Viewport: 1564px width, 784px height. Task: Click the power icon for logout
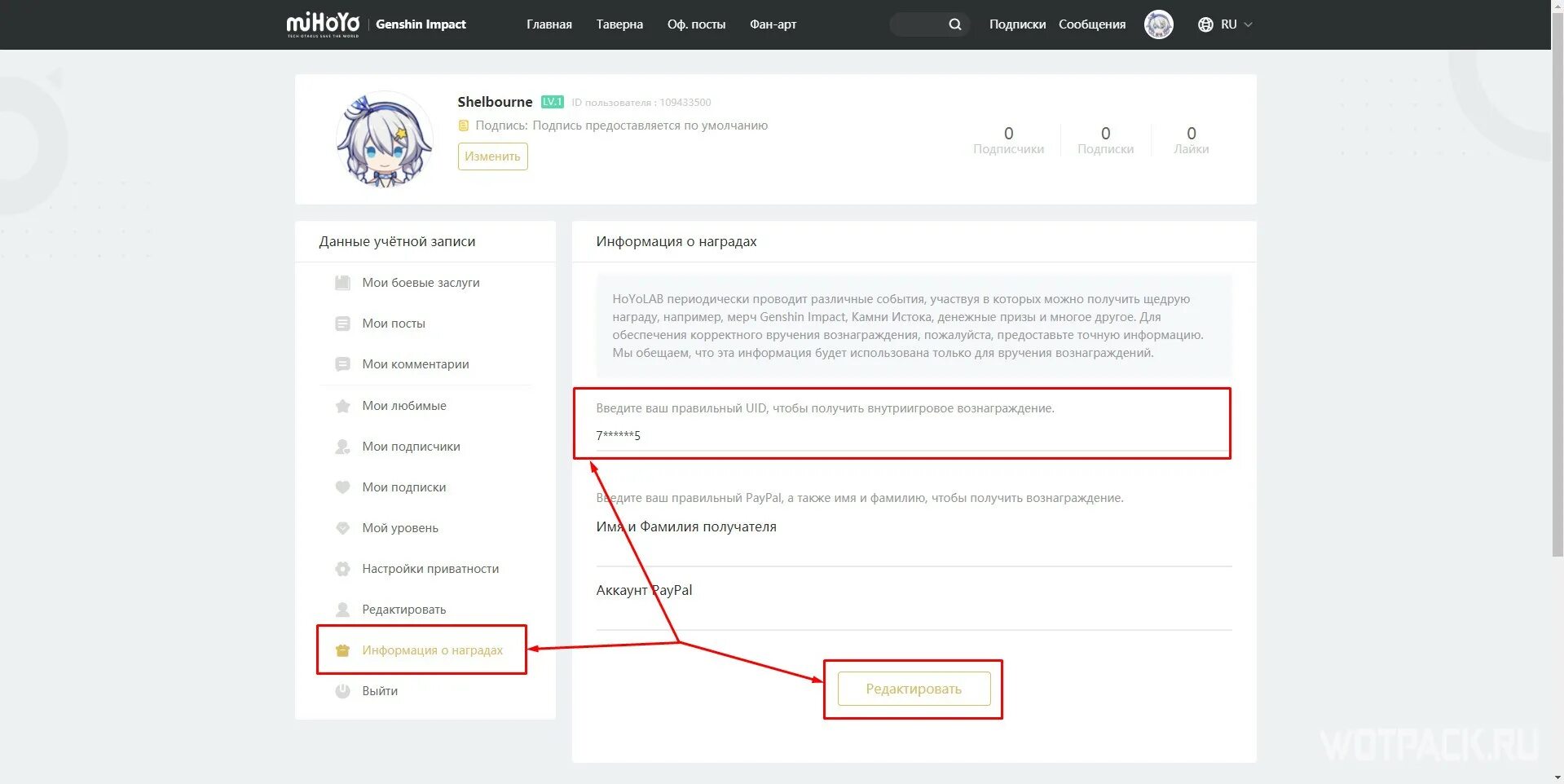(342, 691)
